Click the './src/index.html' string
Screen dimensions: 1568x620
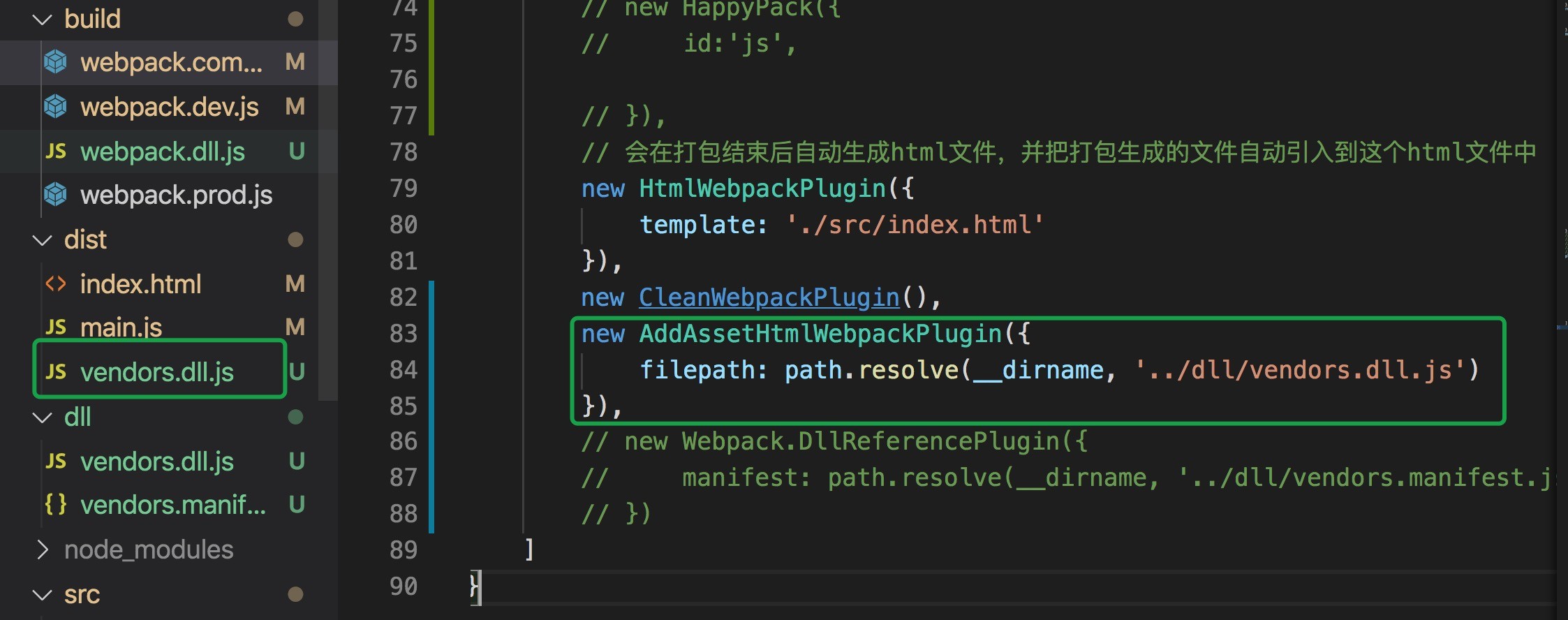pyautogui.click(x=915, y=225)
